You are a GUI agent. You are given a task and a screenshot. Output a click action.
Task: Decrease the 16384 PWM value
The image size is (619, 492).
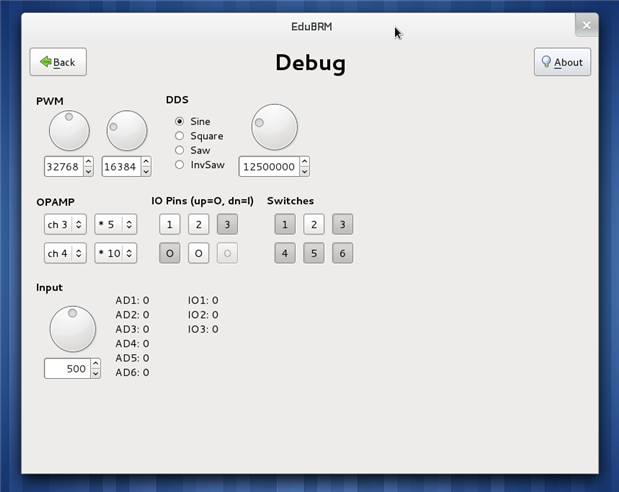pos(146,171)
